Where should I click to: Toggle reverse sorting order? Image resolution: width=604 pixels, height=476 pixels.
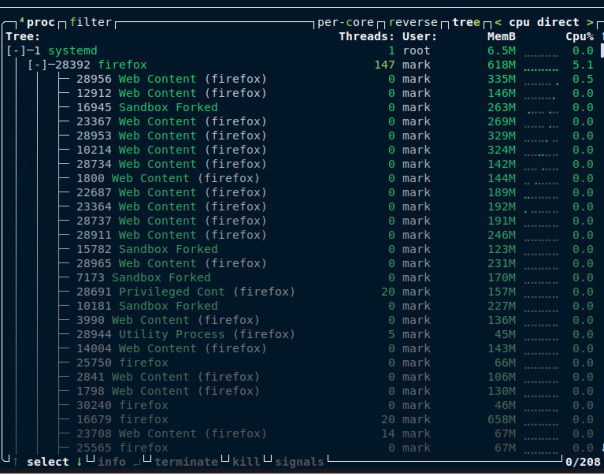(413, 22)
